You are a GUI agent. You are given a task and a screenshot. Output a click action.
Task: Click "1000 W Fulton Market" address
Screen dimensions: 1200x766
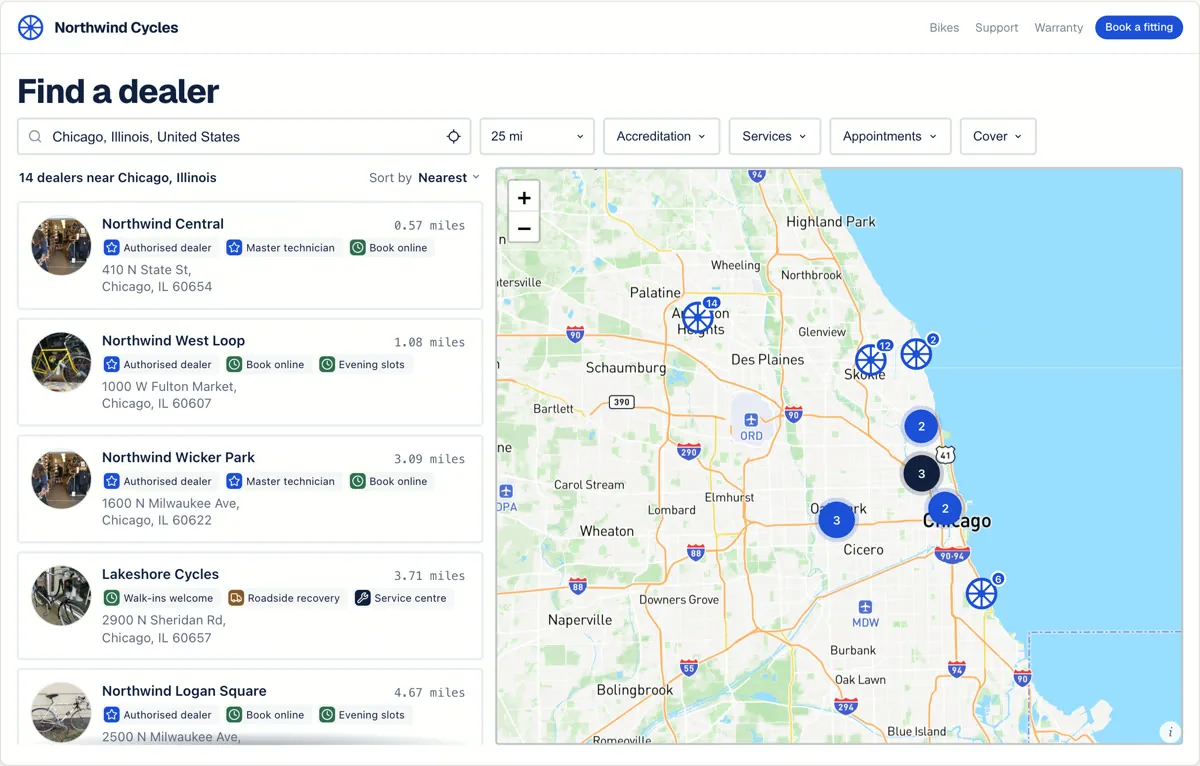tap(169, 387)
